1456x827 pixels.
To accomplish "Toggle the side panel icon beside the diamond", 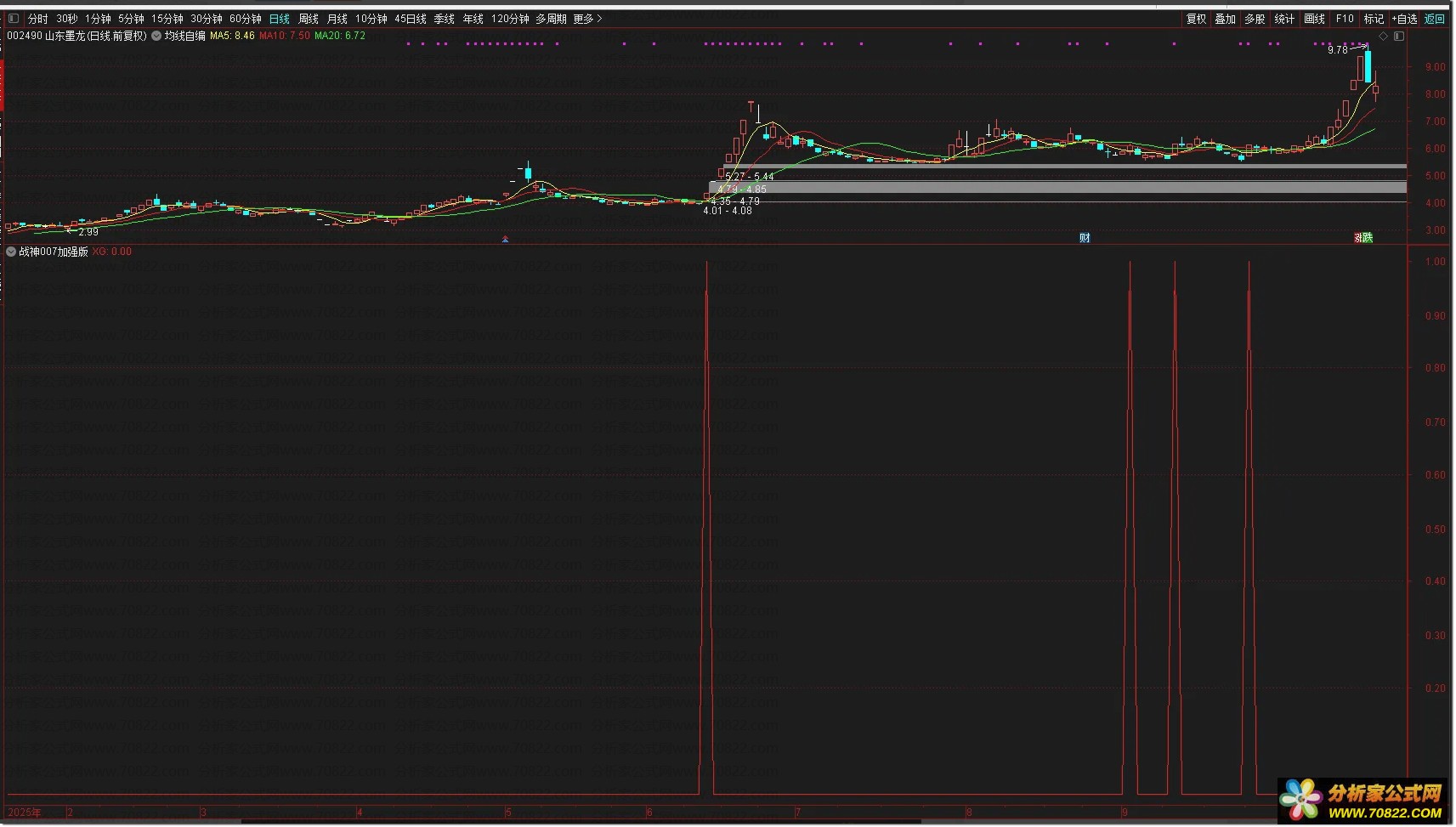I will pos(1399,37).
